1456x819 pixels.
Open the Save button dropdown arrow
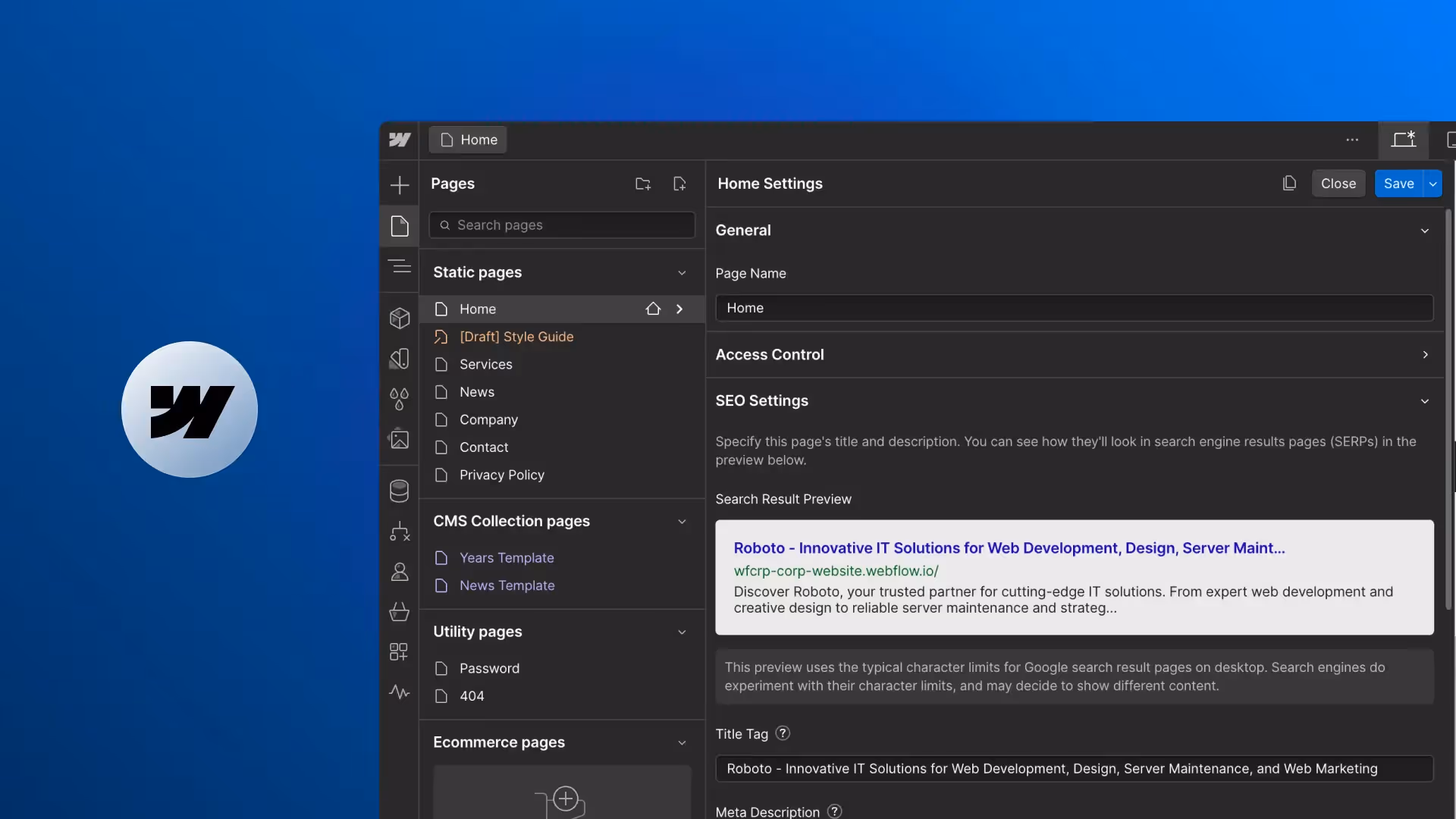coord(1432,184)
